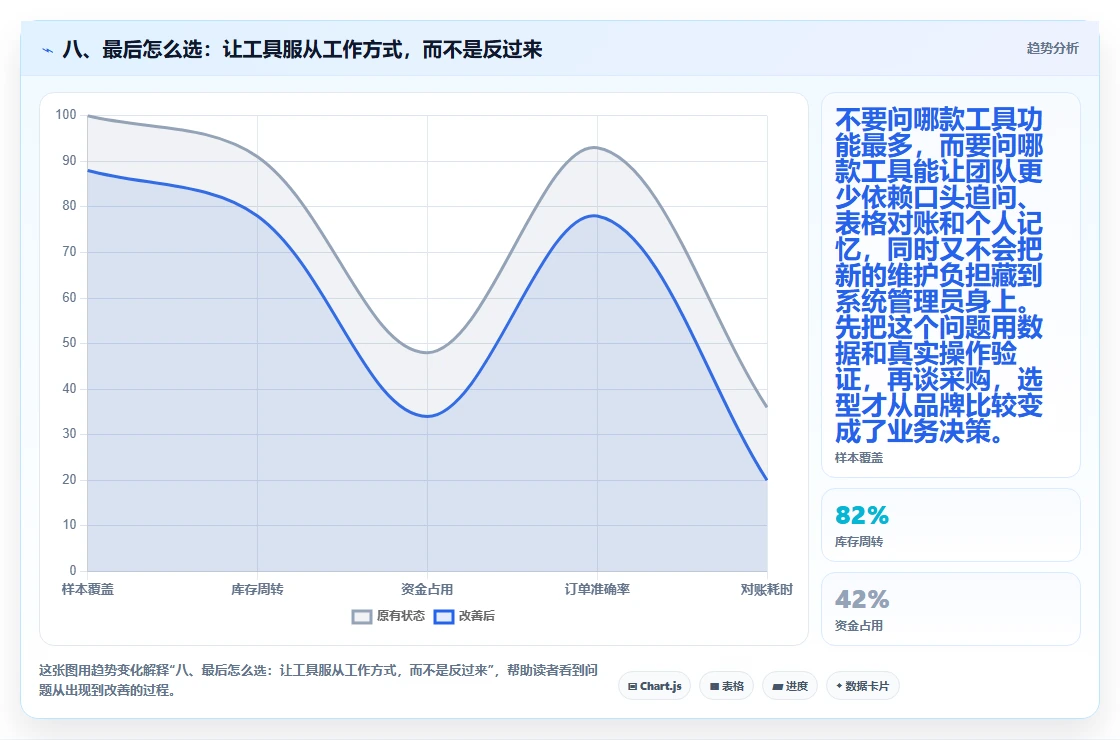This screenshot has width=1120, height=740.
Task: Click the 82% 库存周转 stat card
Action: 951,525
